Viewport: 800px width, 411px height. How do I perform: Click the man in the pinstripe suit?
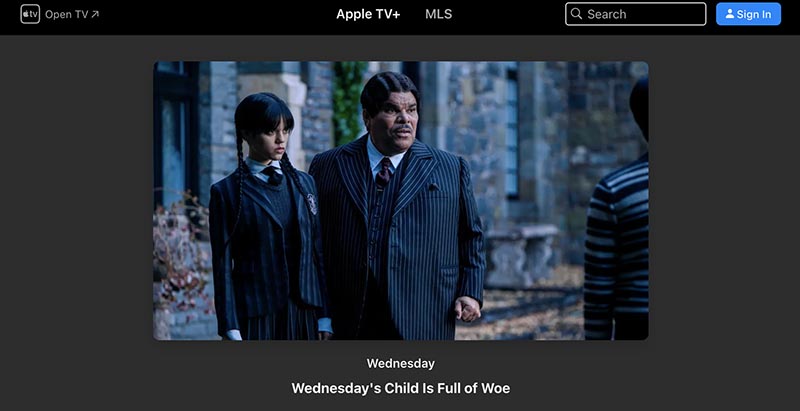click(398, 209)
